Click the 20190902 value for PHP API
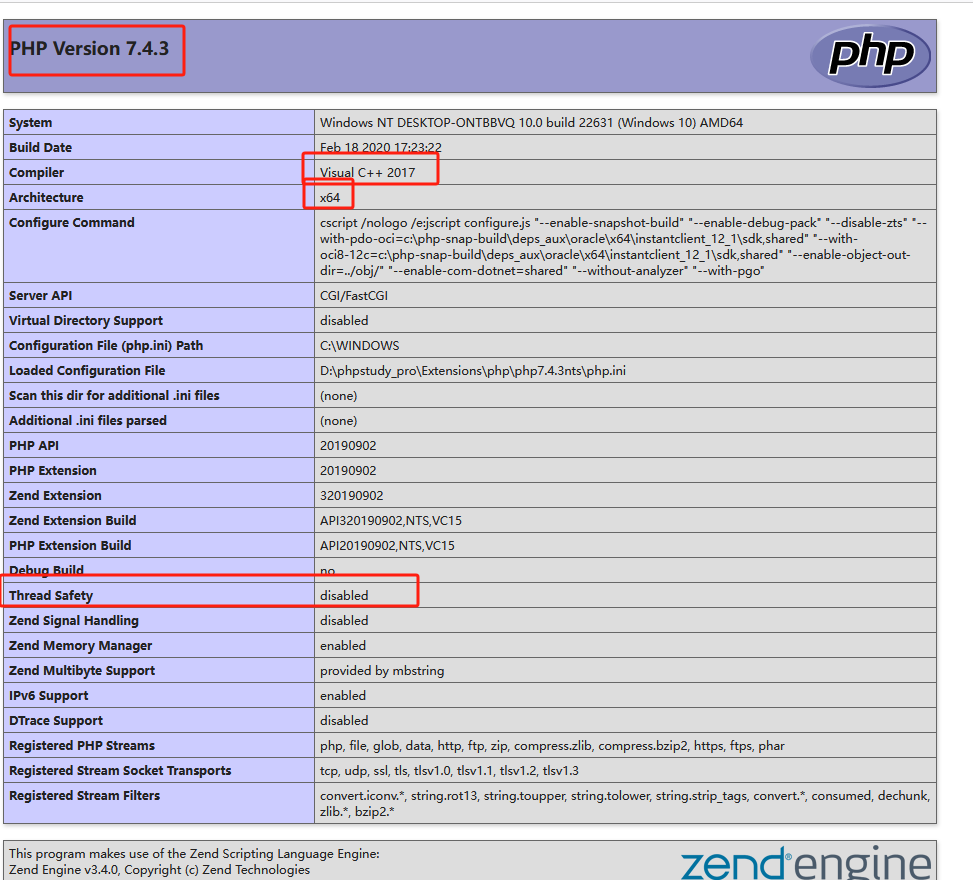 [x=348, y=446]
